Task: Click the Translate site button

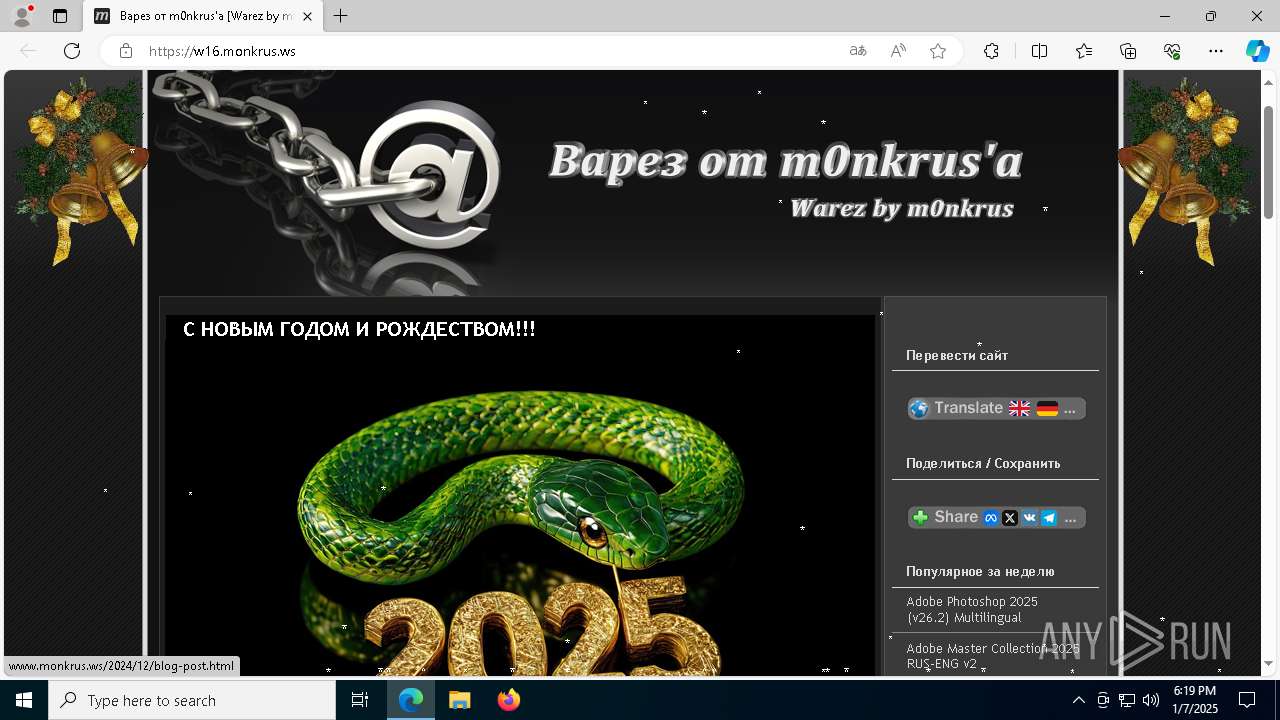Action: click(996, 408)
